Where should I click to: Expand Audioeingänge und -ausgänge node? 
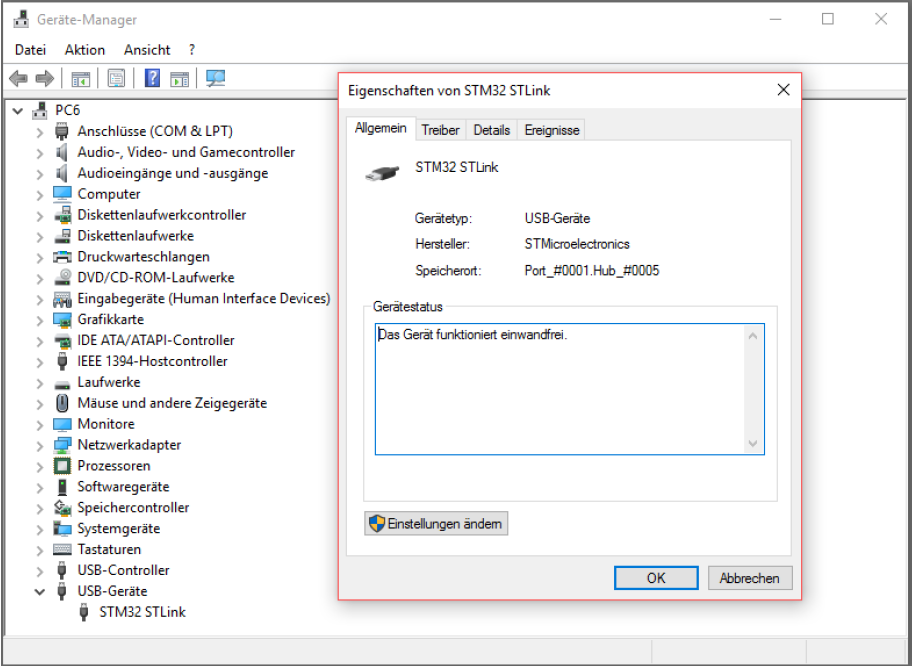point(40,174)
